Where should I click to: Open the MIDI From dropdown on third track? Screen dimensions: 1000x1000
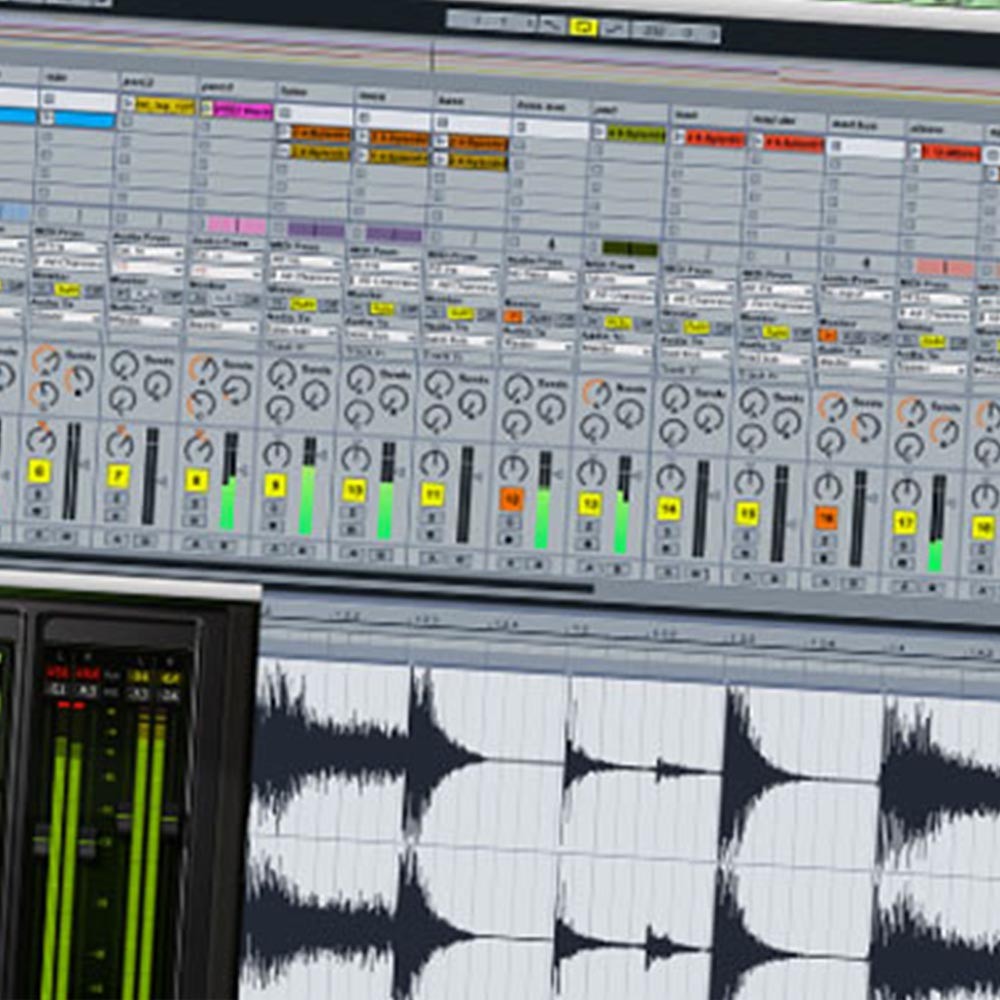tap(146, 251)
